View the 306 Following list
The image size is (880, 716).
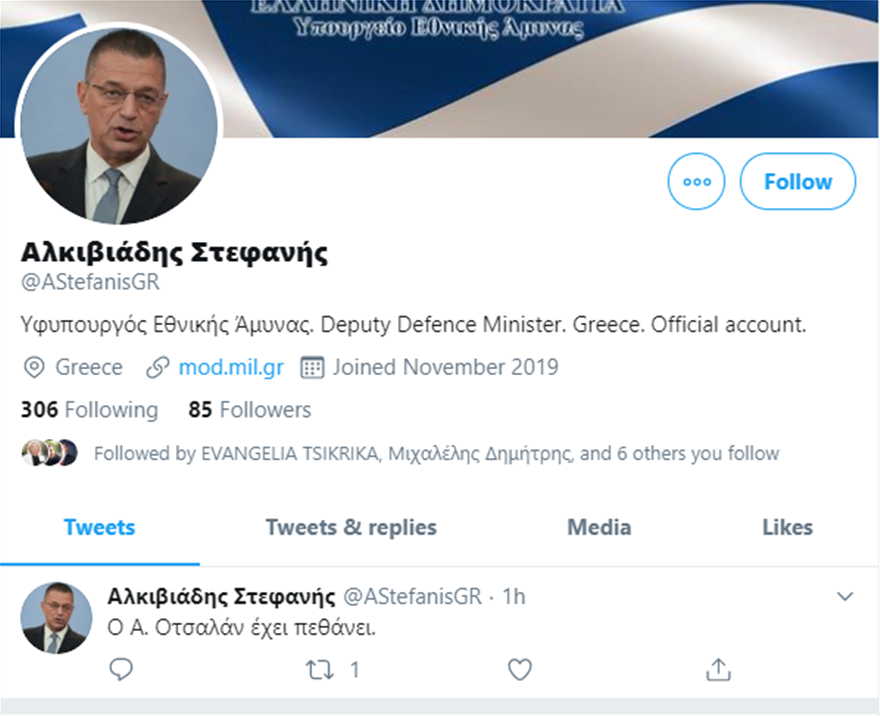pos(89,410)
